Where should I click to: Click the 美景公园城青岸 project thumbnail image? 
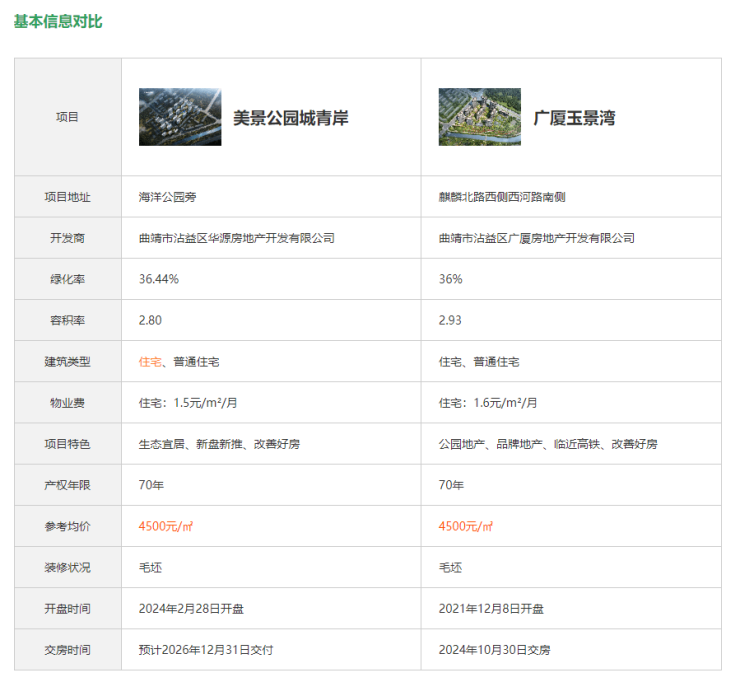[x=180, y=117]
